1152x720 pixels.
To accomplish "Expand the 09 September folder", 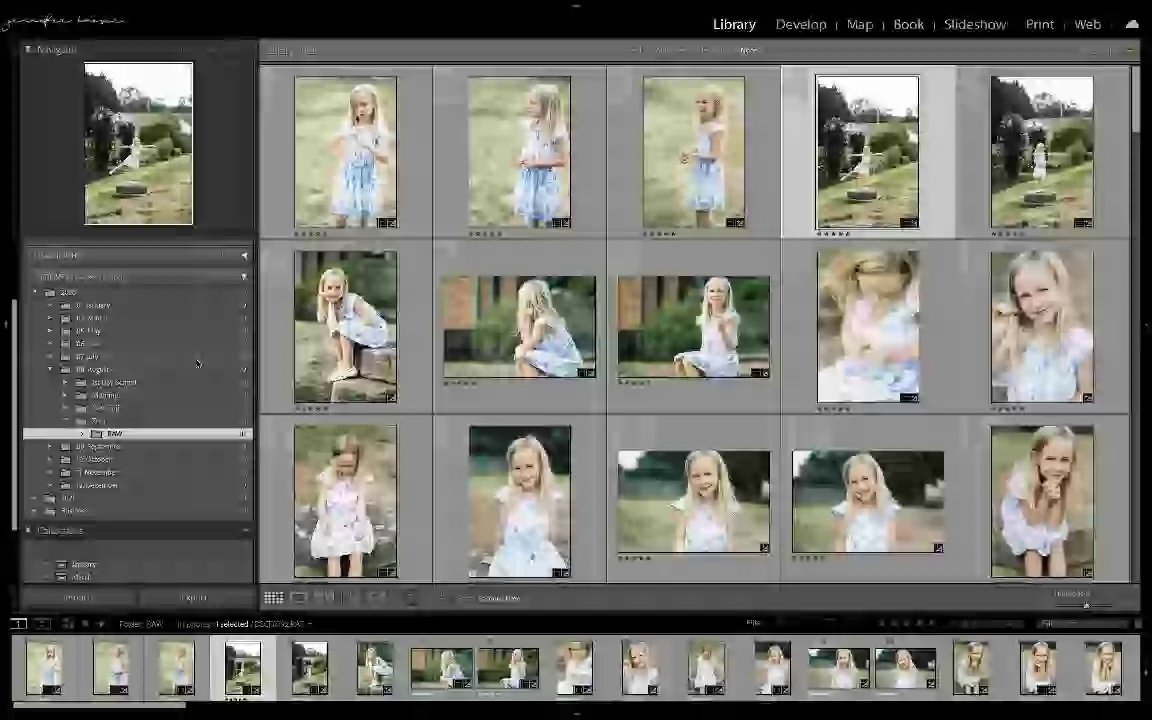I will coord(50,447).
